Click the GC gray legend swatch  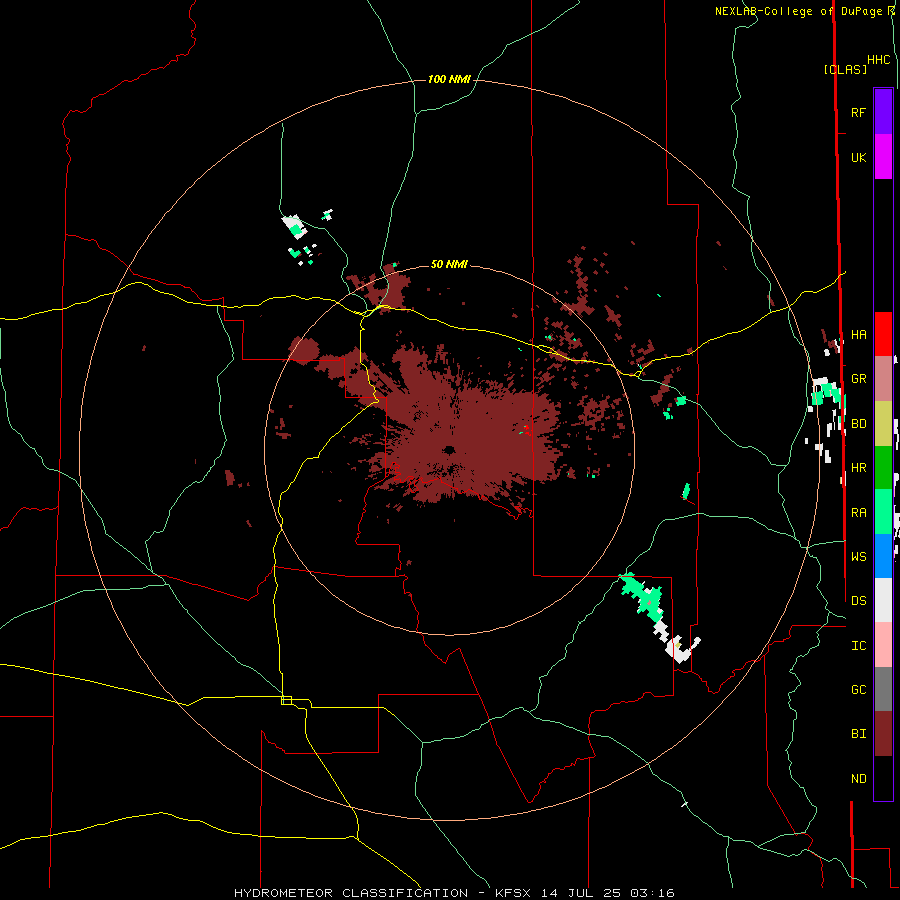tap(883, 689)
